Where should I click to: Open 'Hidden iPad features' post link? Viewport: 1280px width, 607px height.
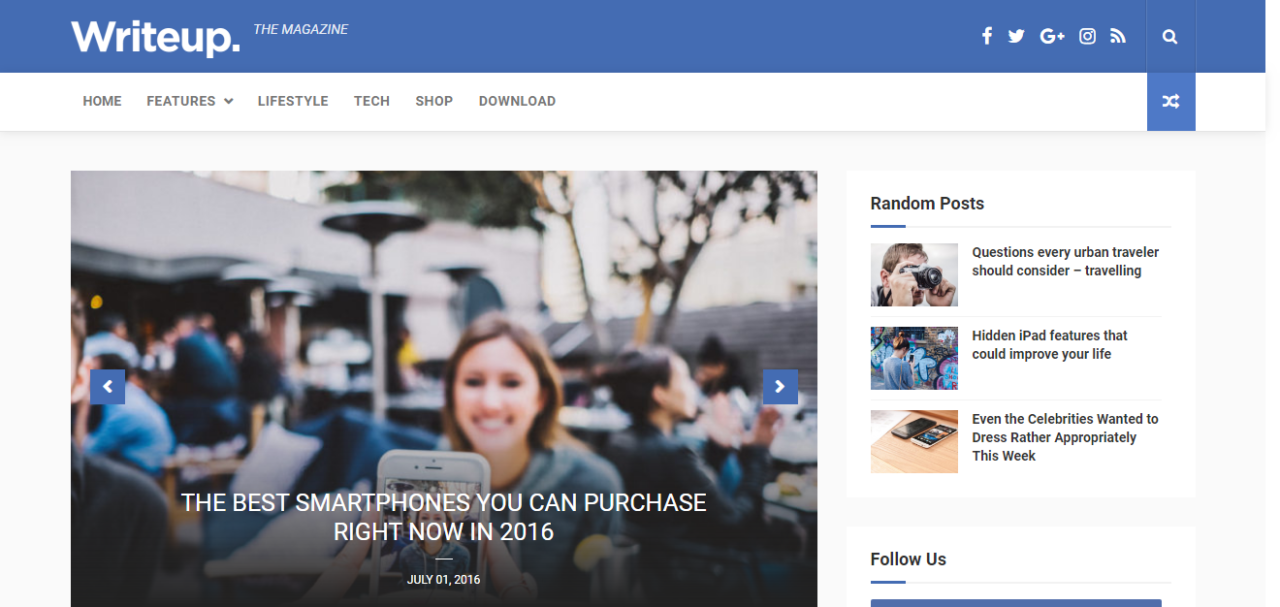[x=1049, y=345]
